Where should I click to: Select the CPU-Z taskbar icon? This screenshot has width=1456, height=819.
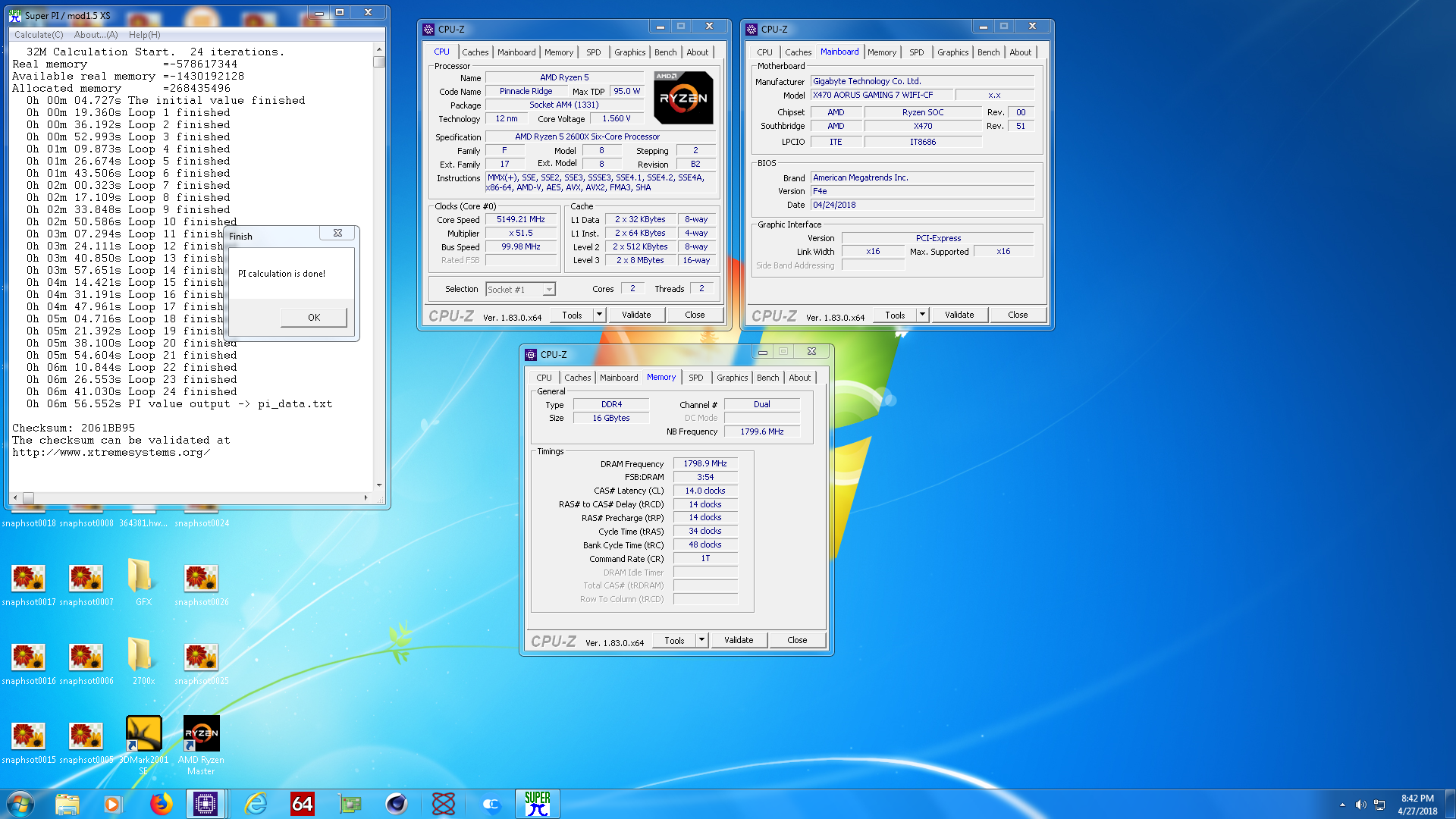pos(206,804)
